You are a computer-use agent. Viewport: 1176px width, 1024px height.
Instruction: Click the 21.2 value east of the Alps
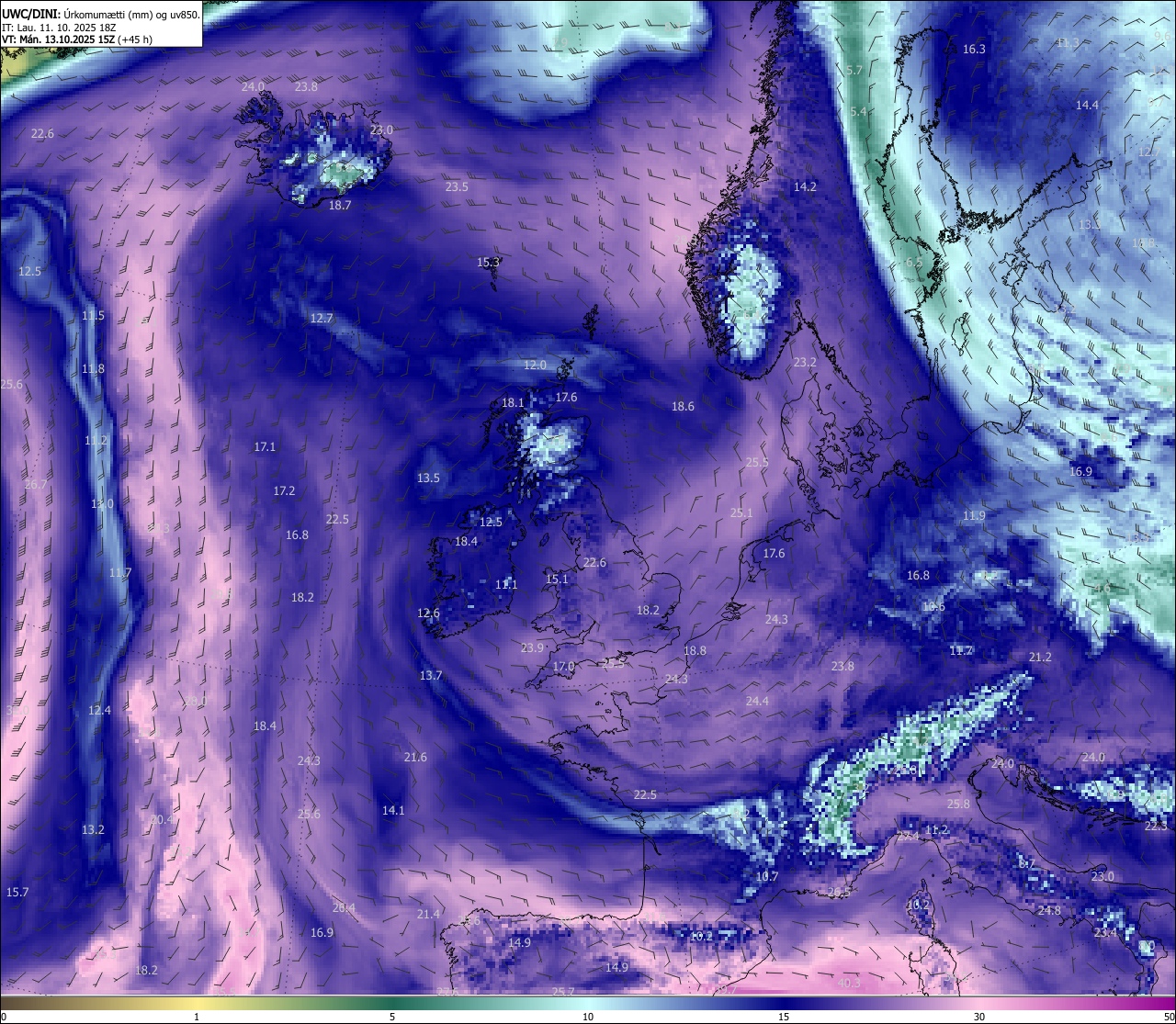click(1040, 657)
